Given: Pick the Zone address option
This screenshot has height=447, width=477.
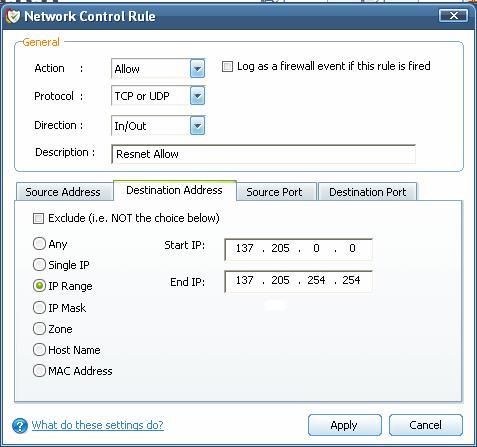Looking at the screenshot, I should tap(39, 329).
